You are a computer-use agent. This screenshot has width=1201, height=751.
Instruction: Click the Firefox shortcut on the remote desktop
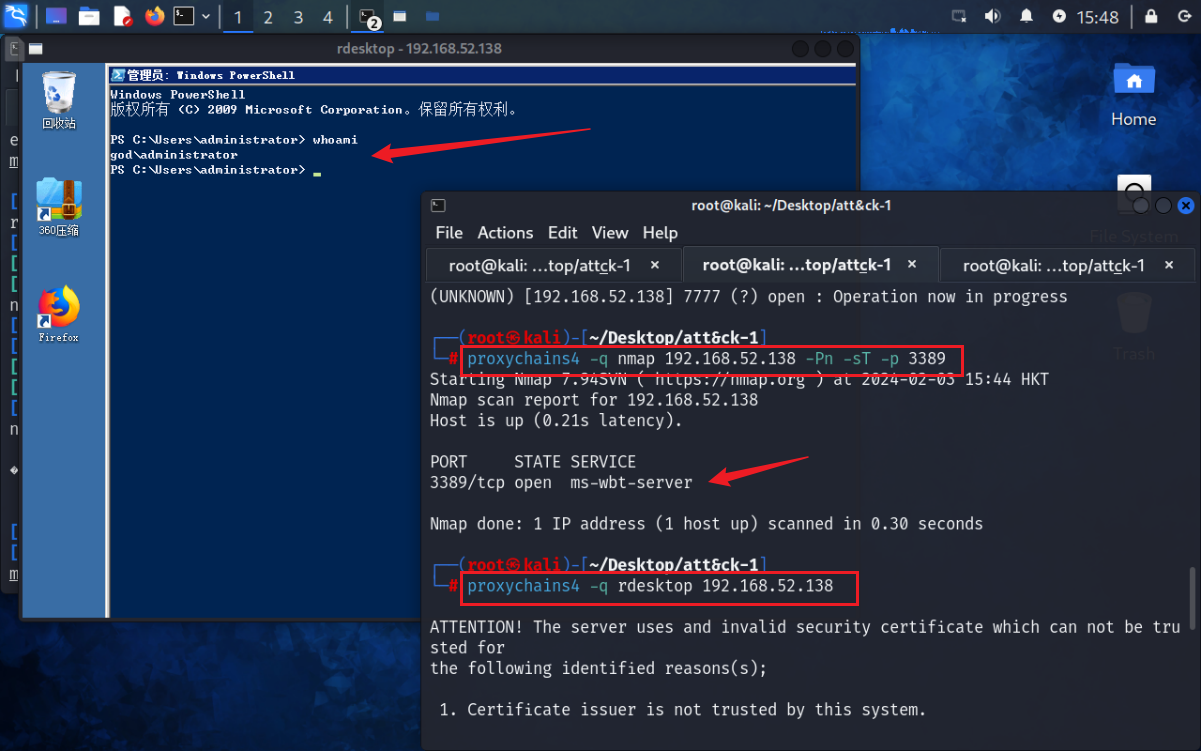pyautogui.click(x=59, y=313)
